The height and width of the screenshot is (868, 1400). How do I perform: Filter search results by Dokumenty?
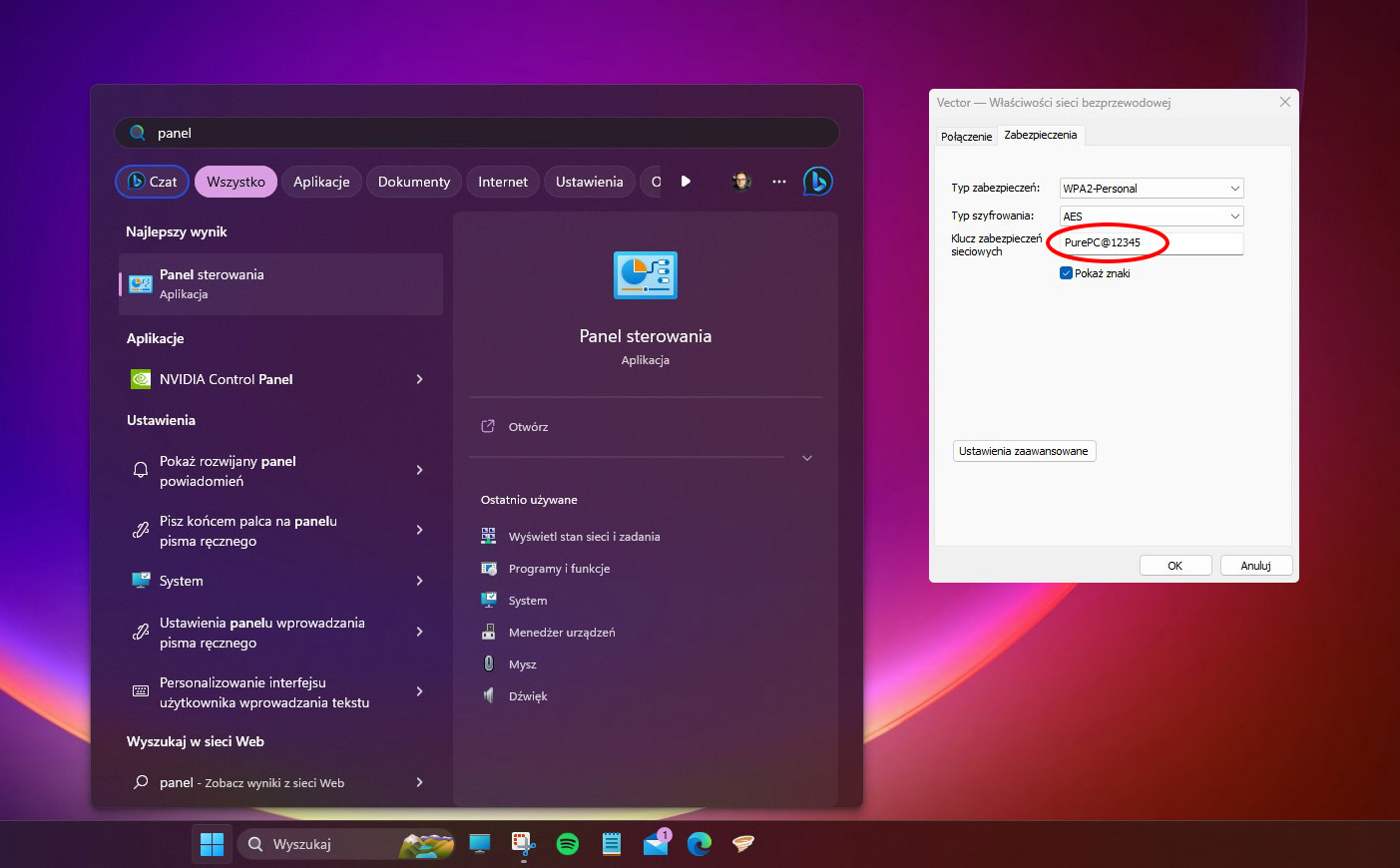pos(413,181)
